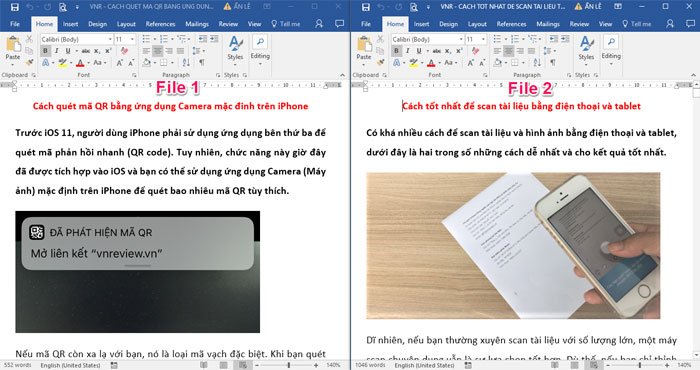The image size is (700, 370).
Task: Grow font size in left window
Action: coord(120,63)
